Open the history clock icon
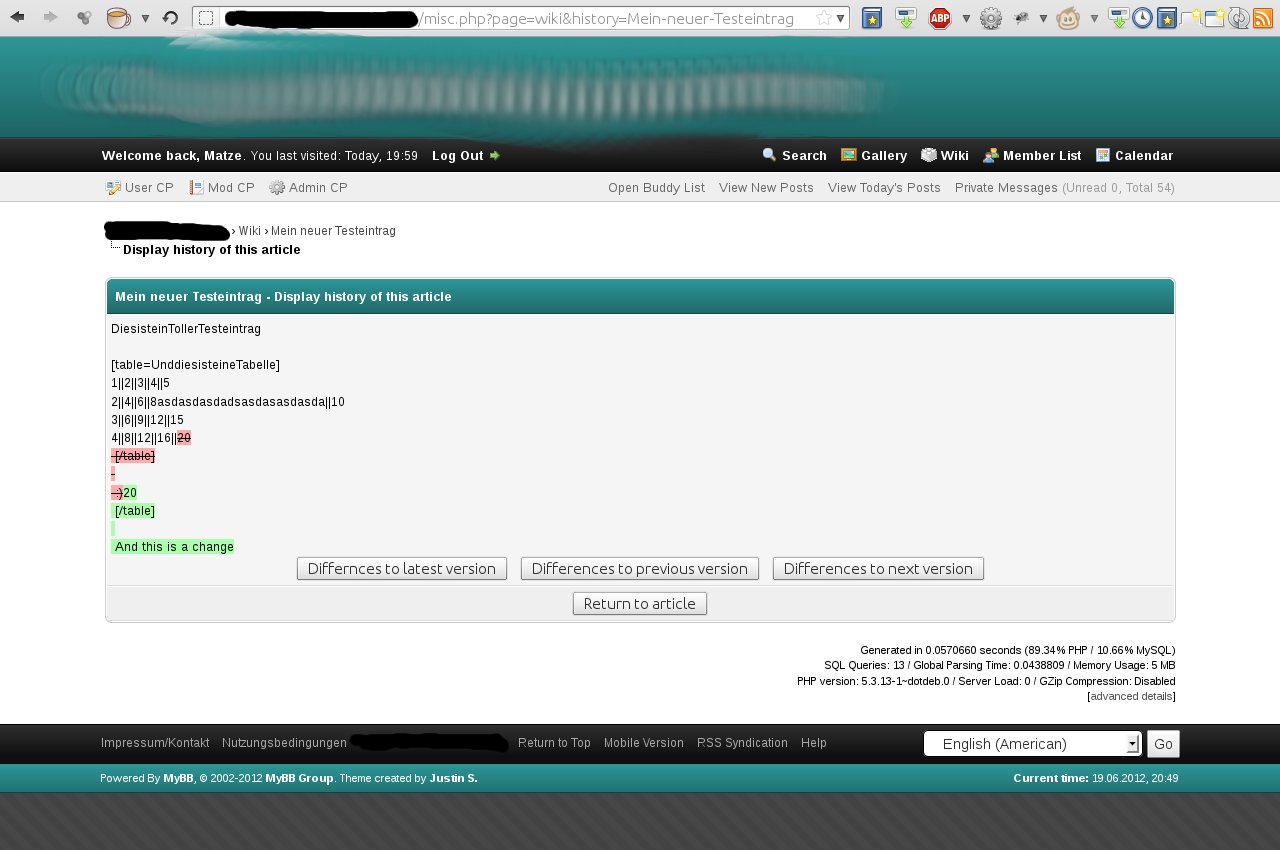Screen dimensions: 1280x850 click(x=1142, y=18)
